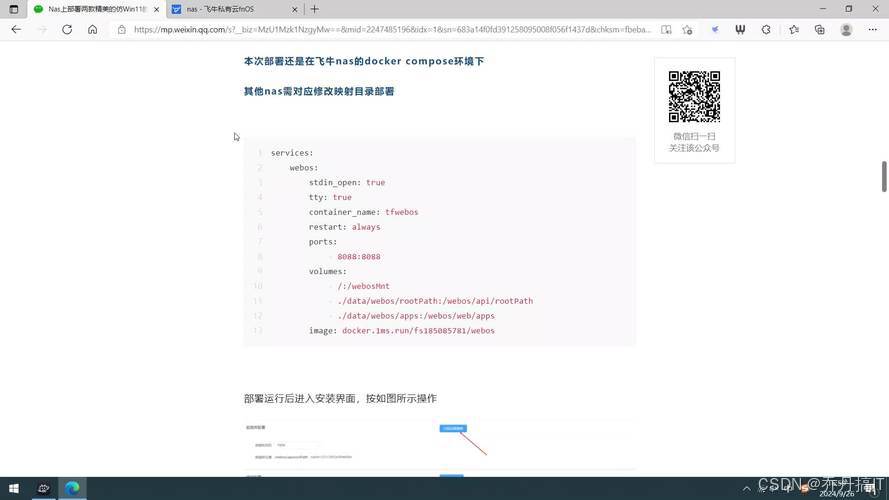Click 'container_name: tfwebos' line

(363, 212)
